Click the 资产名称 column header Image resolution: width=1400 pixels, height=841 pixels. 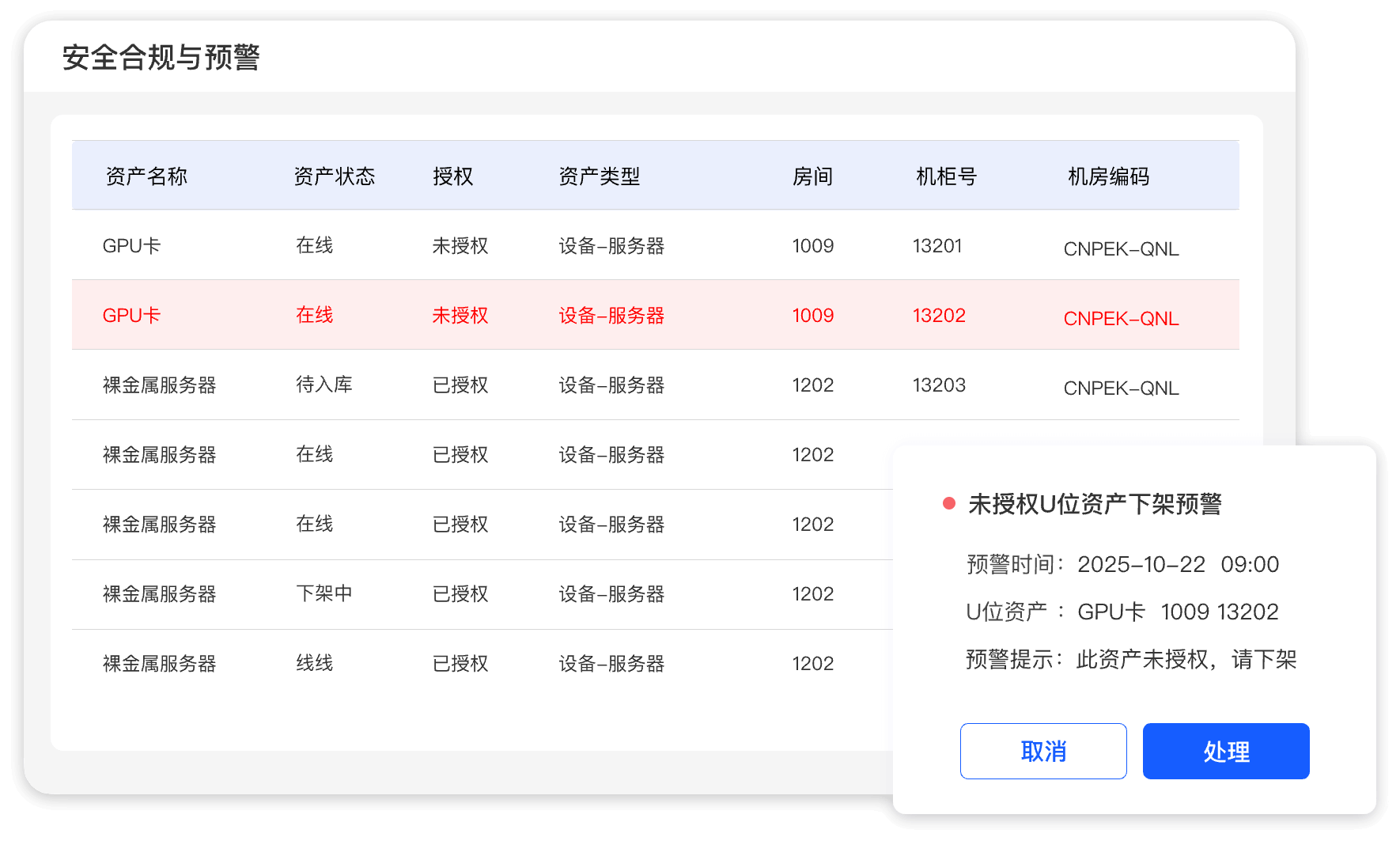(146, 176)
